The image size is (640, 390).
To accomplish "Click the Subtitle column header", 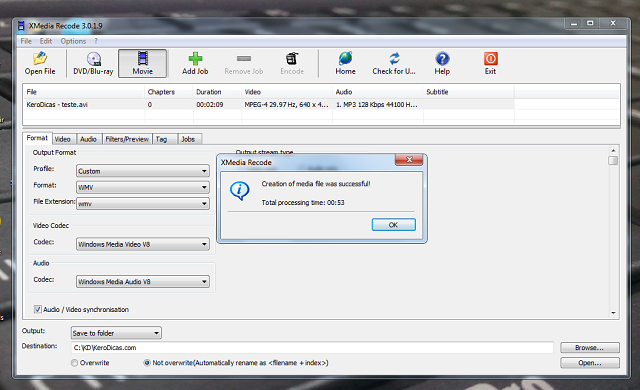I will coord(469,92).
